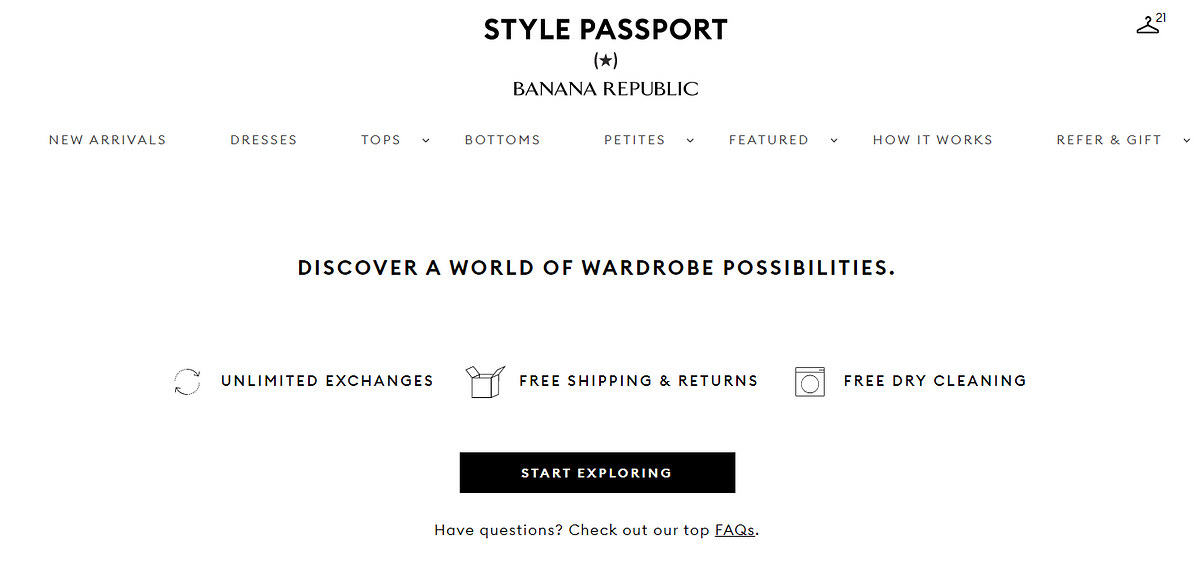
Task: Open the Petites navigation item
Action: pyautogui.click(x=635, y=140)
